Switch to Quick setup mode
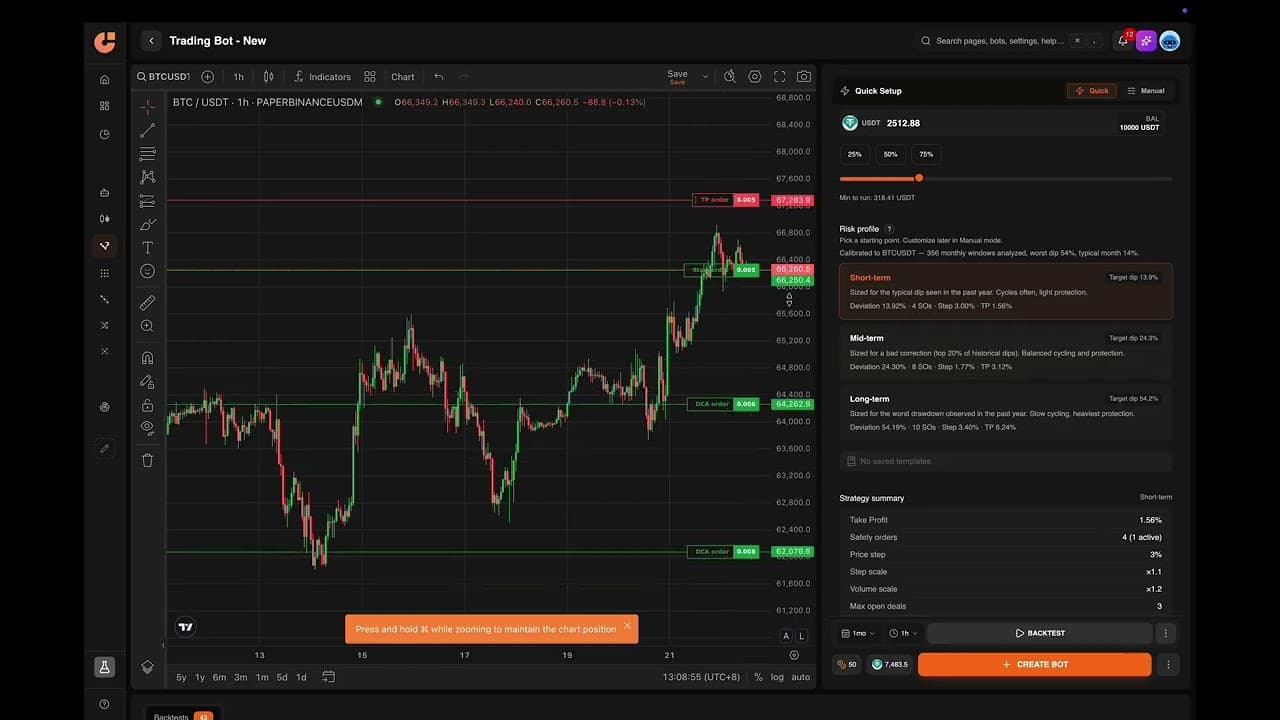 click(x=1091, y=91)
